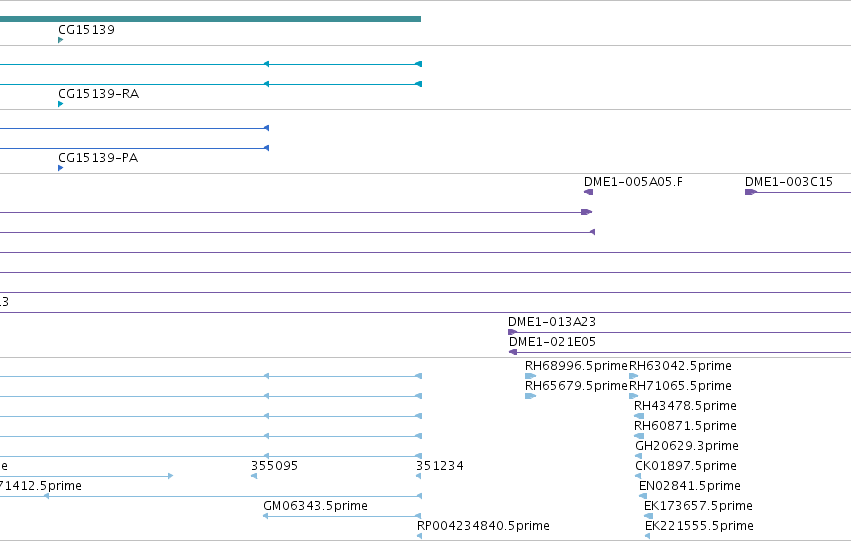851x541 pixels.
Task: Click the DME1-003C15 feature start glyph
Action: 751,192
